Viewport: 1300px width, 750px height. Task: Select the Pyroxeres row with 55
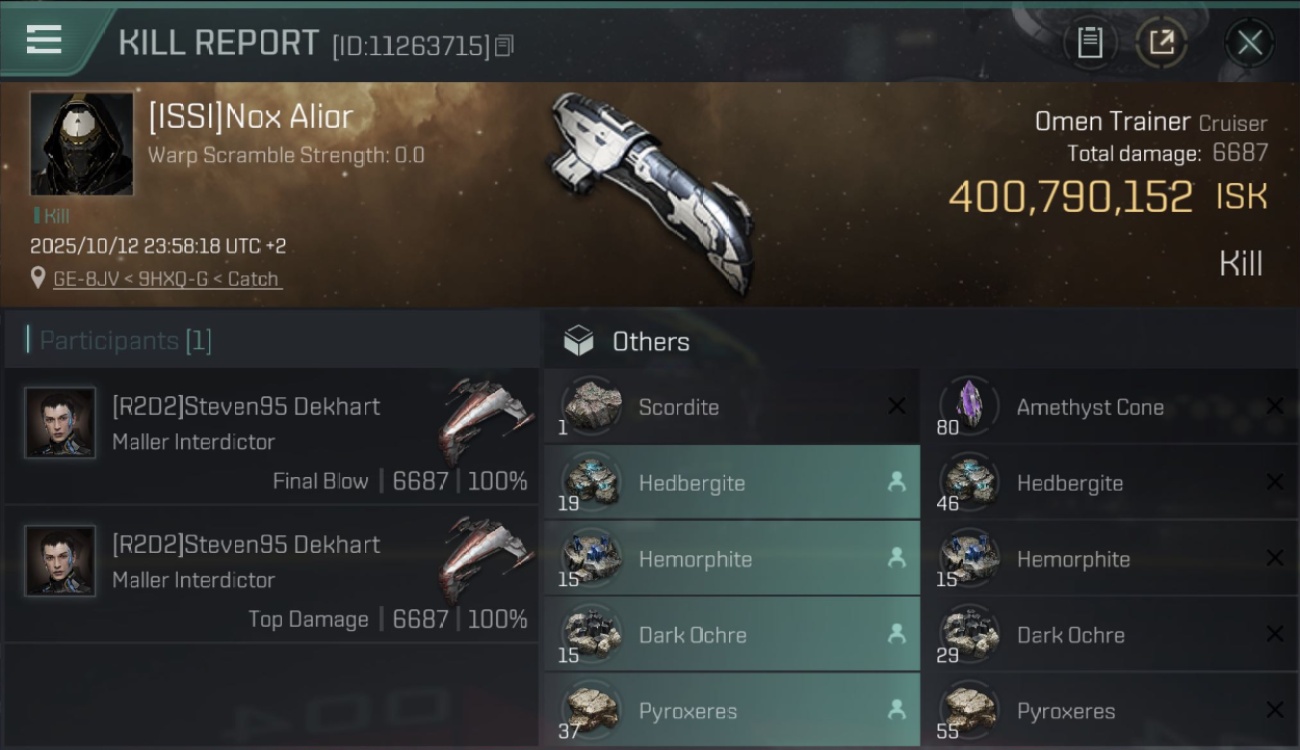pos(1110,711)
